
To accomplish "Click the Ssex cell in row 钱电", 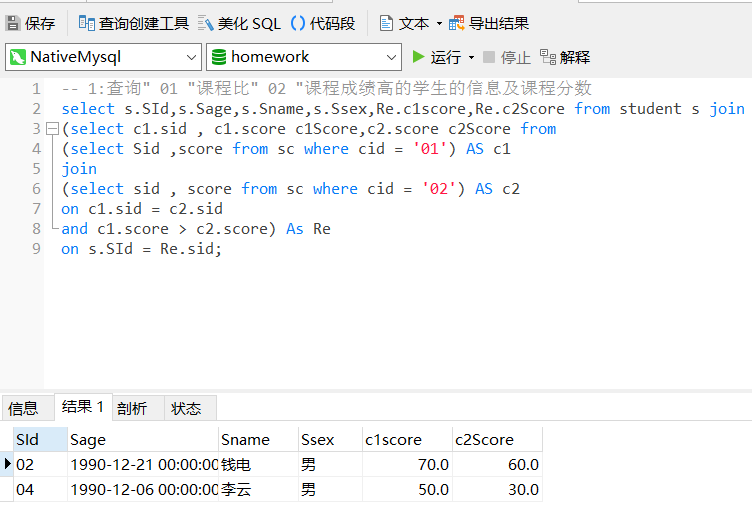I will click(x=330, y=464).
